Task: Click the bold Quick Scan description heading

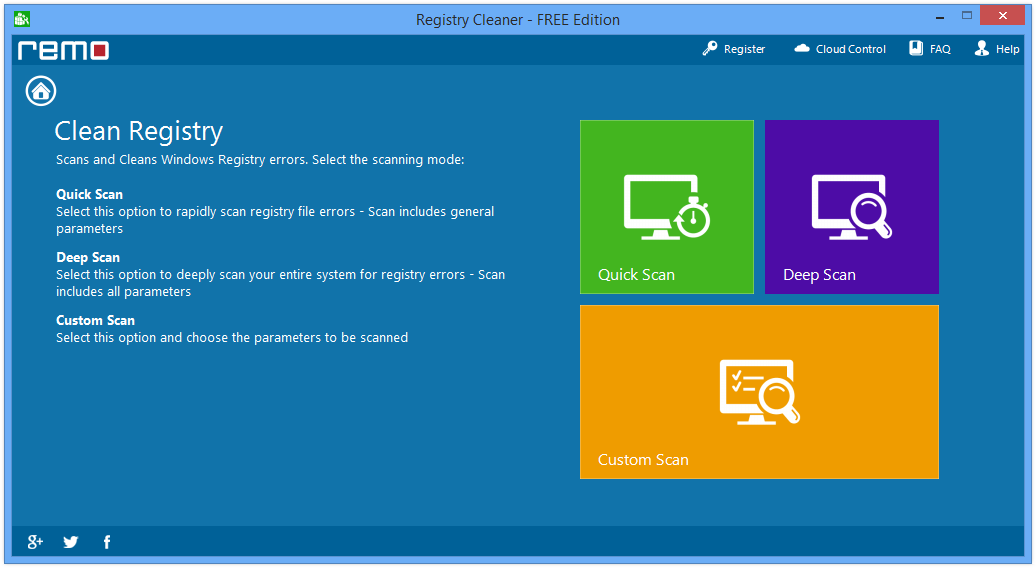Action: pos(89,194)
